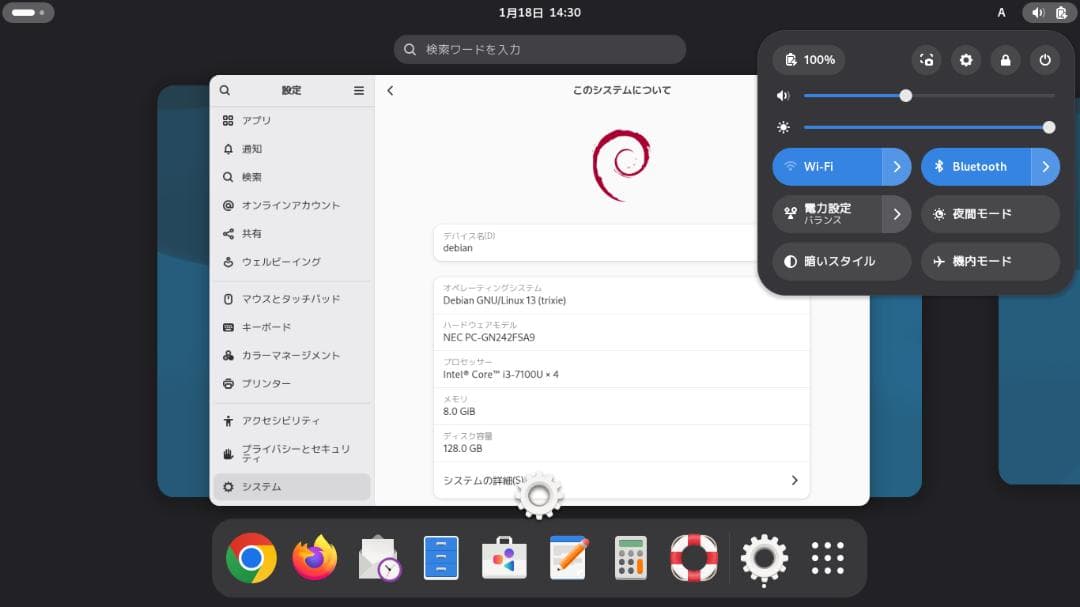Open the power off icon in quick settings
This screenshot has width=1080, height=607.
click(x=1044, y=60)
